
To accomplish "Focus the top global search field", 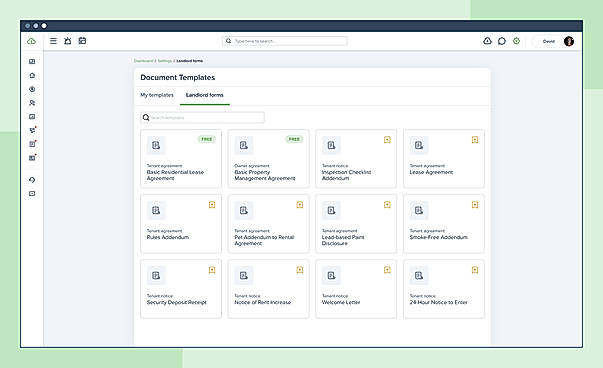I will click(x=285, y=41).
